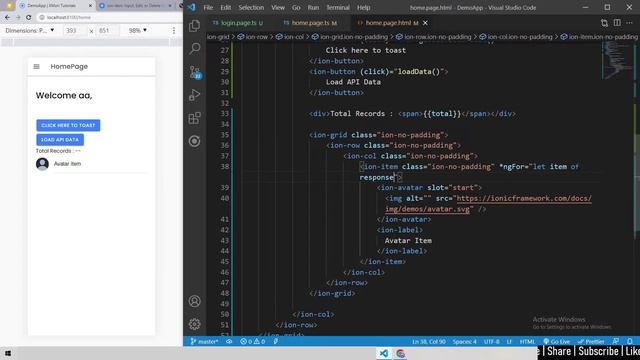640x360 pixels.
Task: Click Spaces: 4 indentation setting
Action: click(464, 342)
